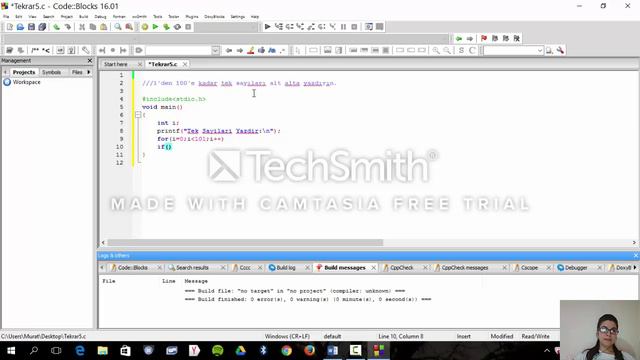Open Google Chrome from the taskbar
The height and width of the screenshot is (360, 640).
point(286,351)
